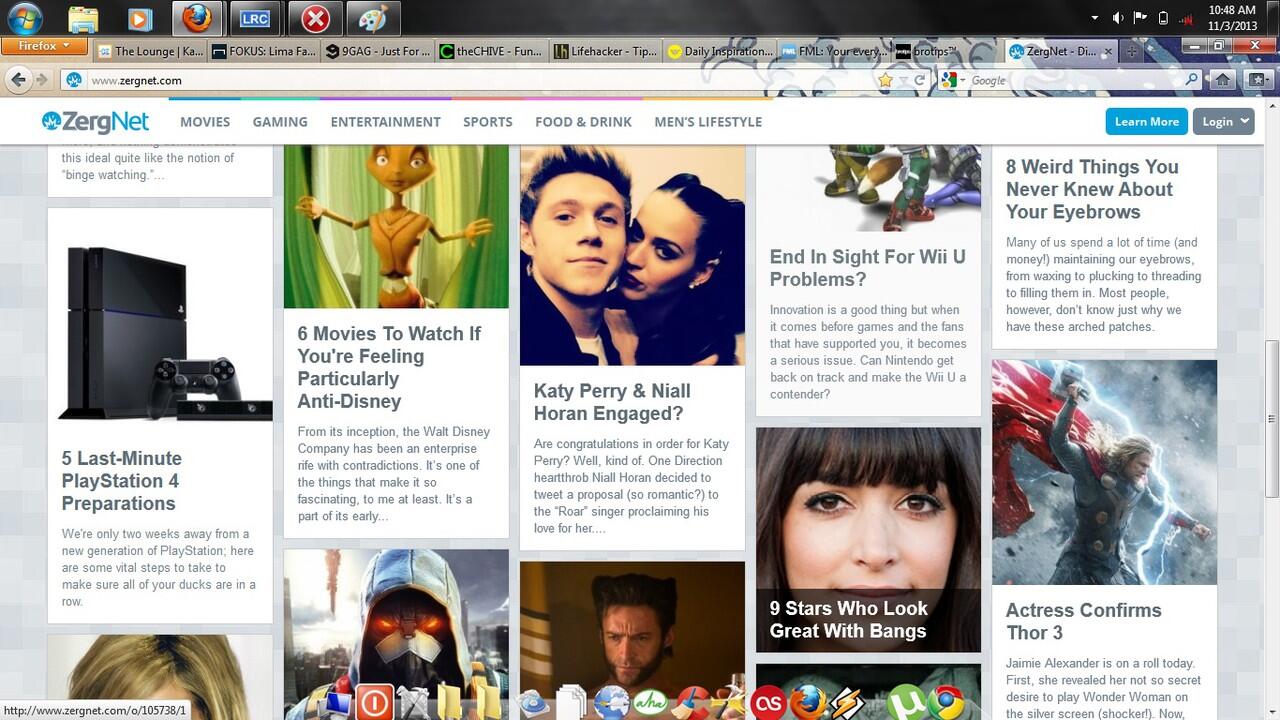Image resolution: width=1280 pixels, height=720 pixels.
Task: Reload the page with the refresh icon
Action: (921, 80)
